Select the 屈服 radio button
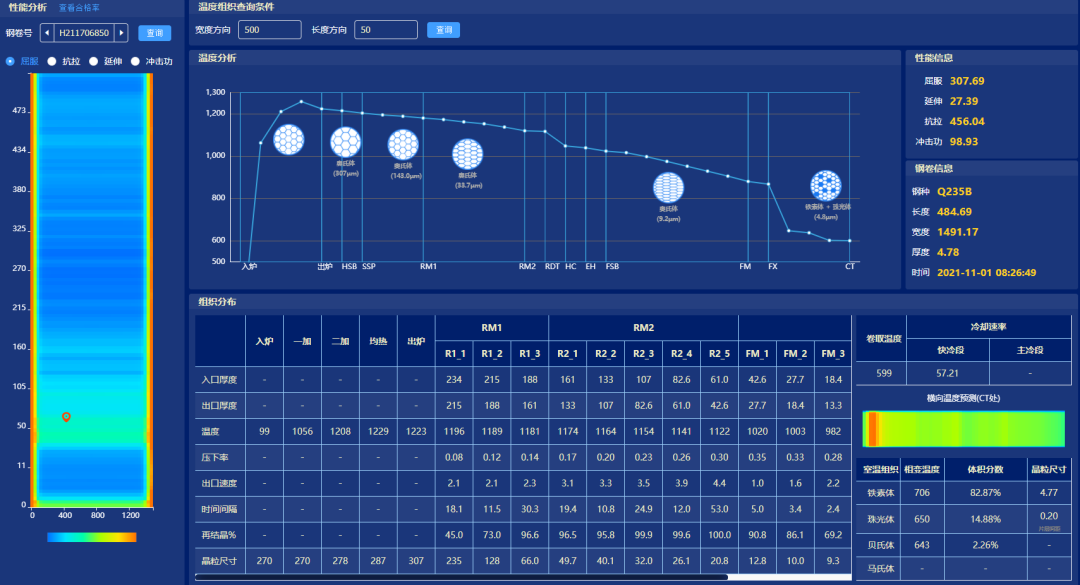Image resolution: width=1080 pixels, height=585 pixels. 11,61
